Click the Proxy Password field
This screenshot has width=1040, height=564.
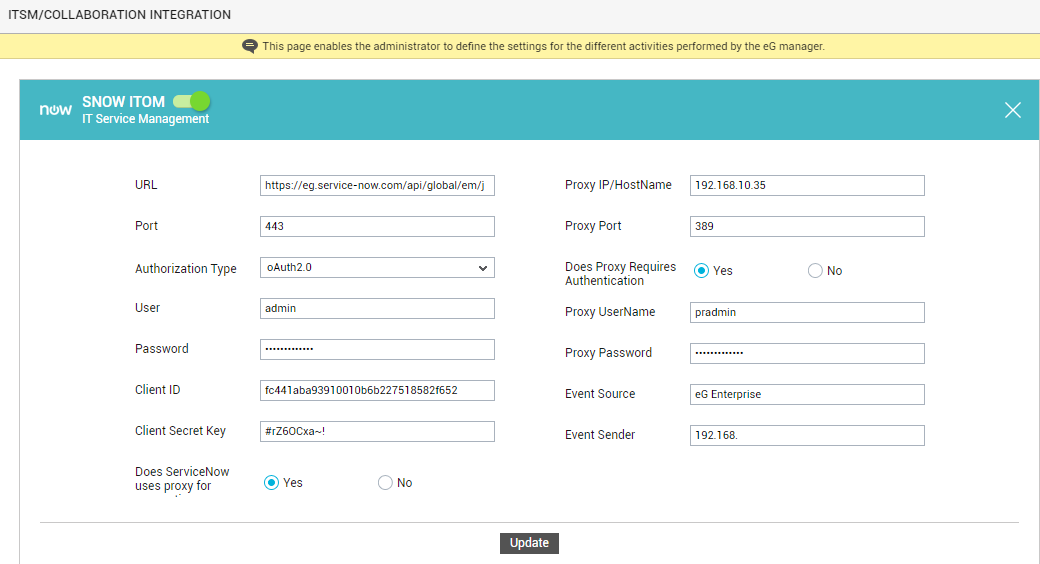[807, 354]
